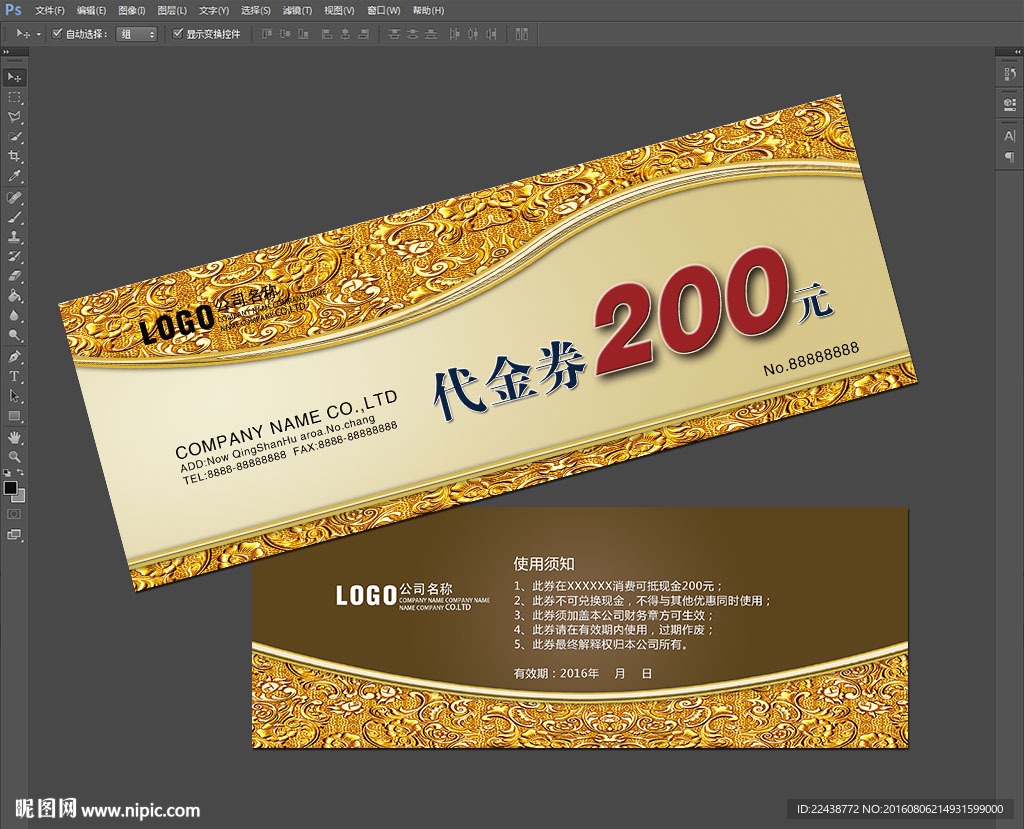Click the align horizontal centers button
The width and height of the screenshot is (1024, 829).
345,34
